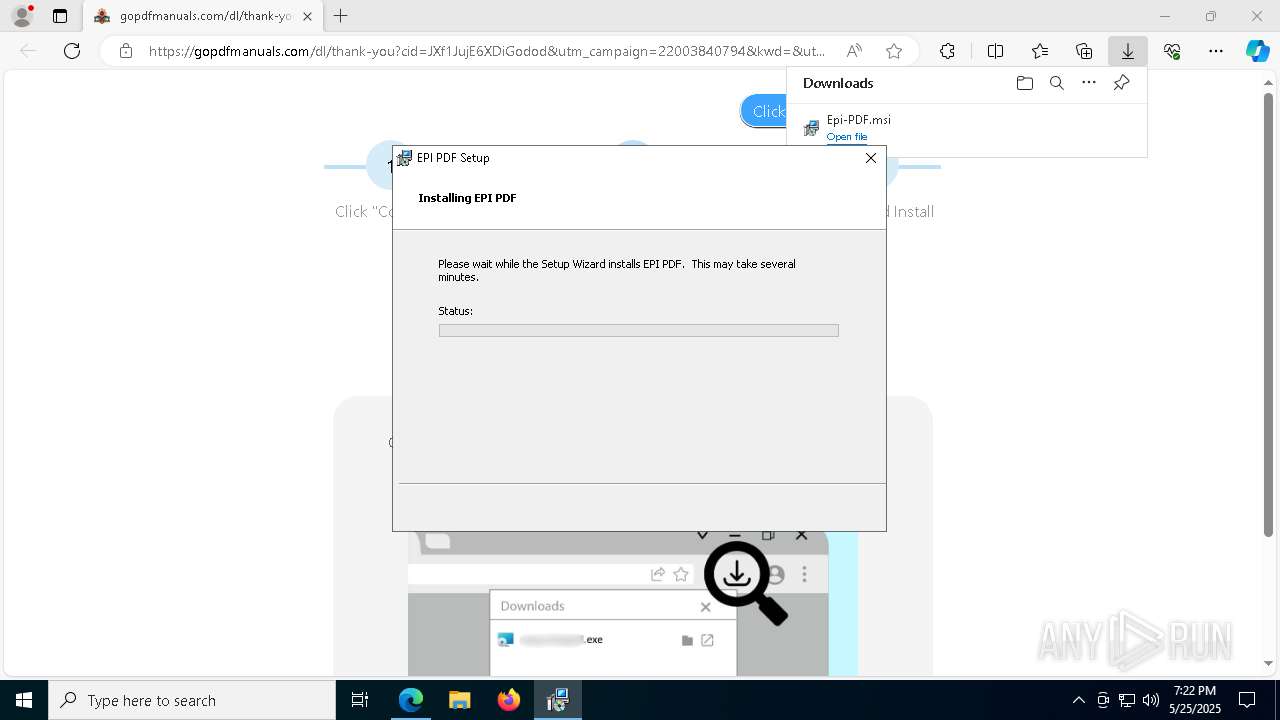Launch Copilot sidebar icon

point(1257,51)
